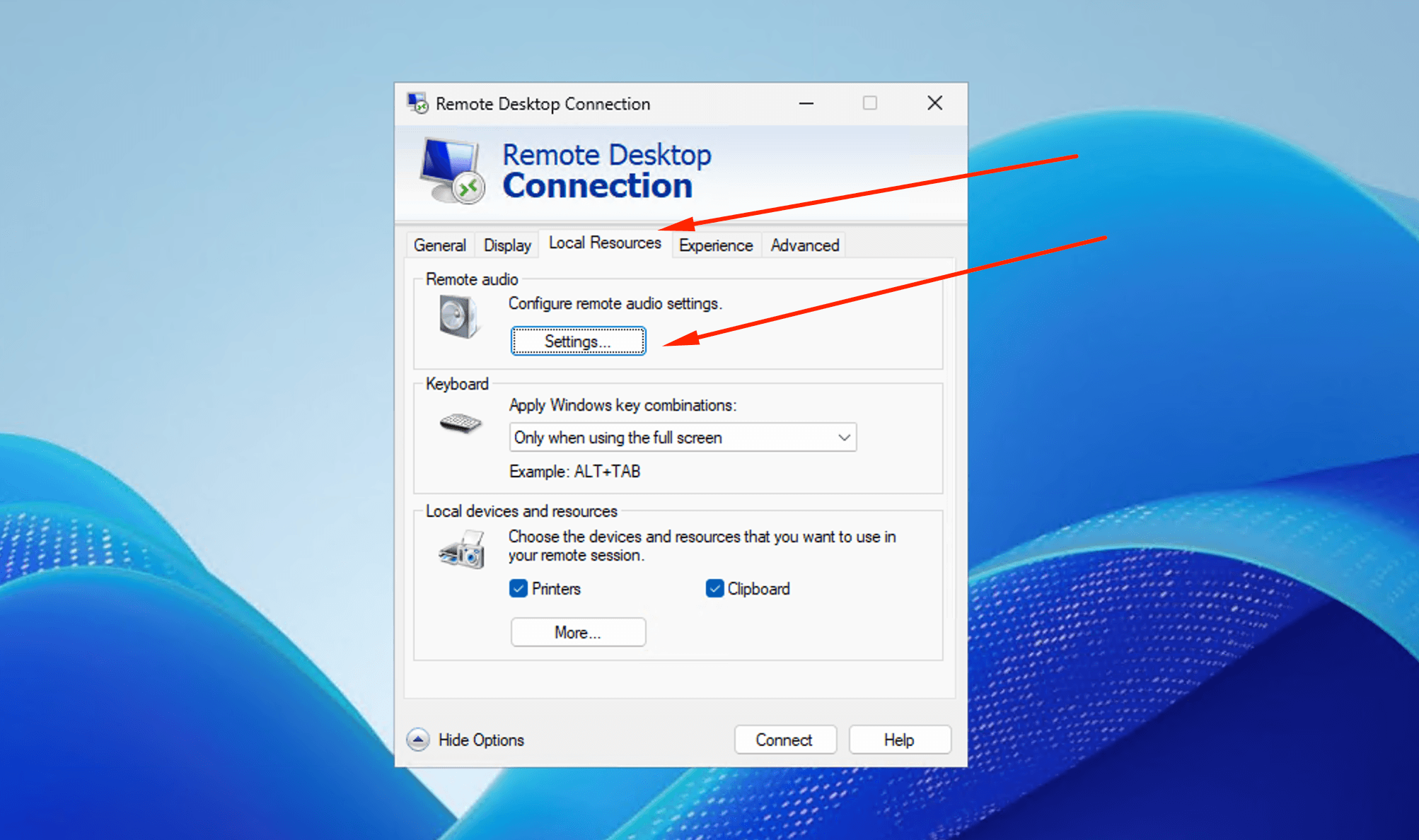This screenshot has height=840, width=1419.
Task: Click the local devices printer icon
Action: (x=462, y=549)
